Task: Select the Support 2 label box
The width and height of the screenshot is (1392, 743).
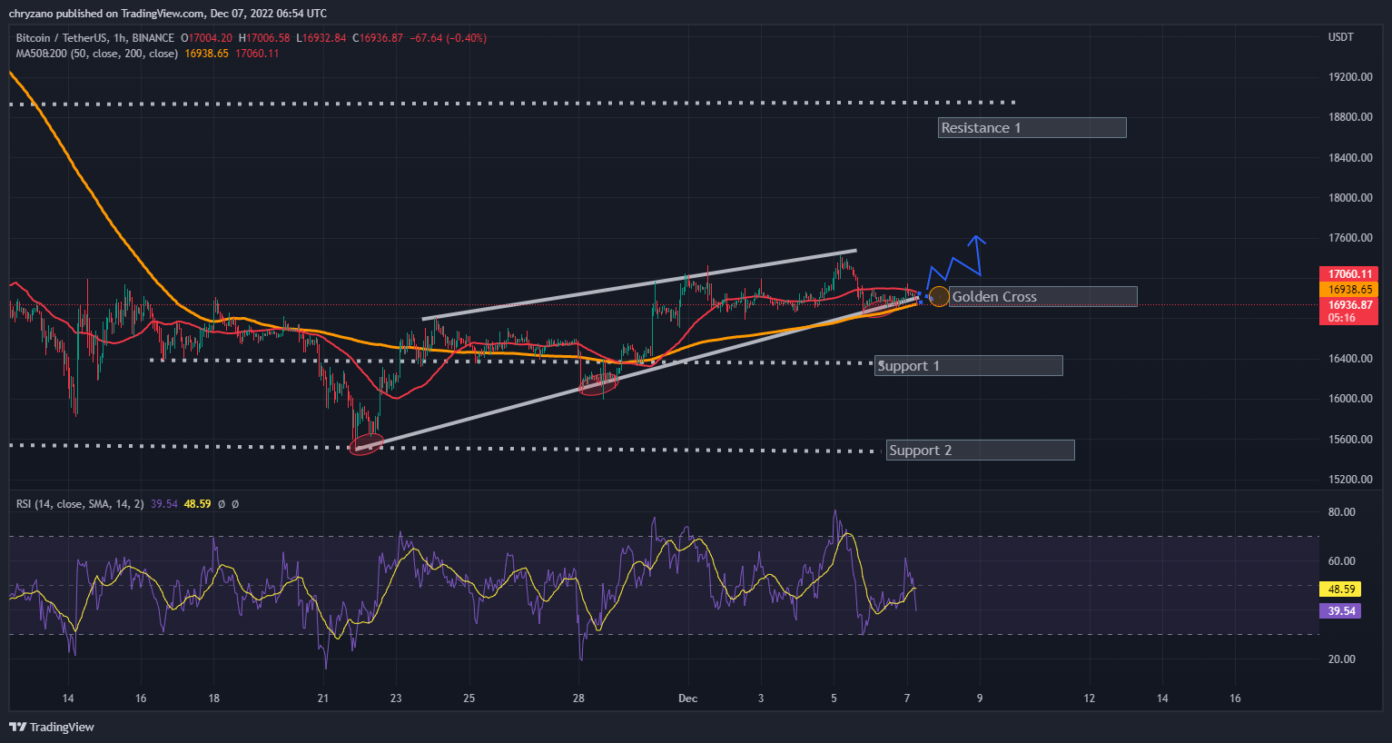Action: [980, 450]
